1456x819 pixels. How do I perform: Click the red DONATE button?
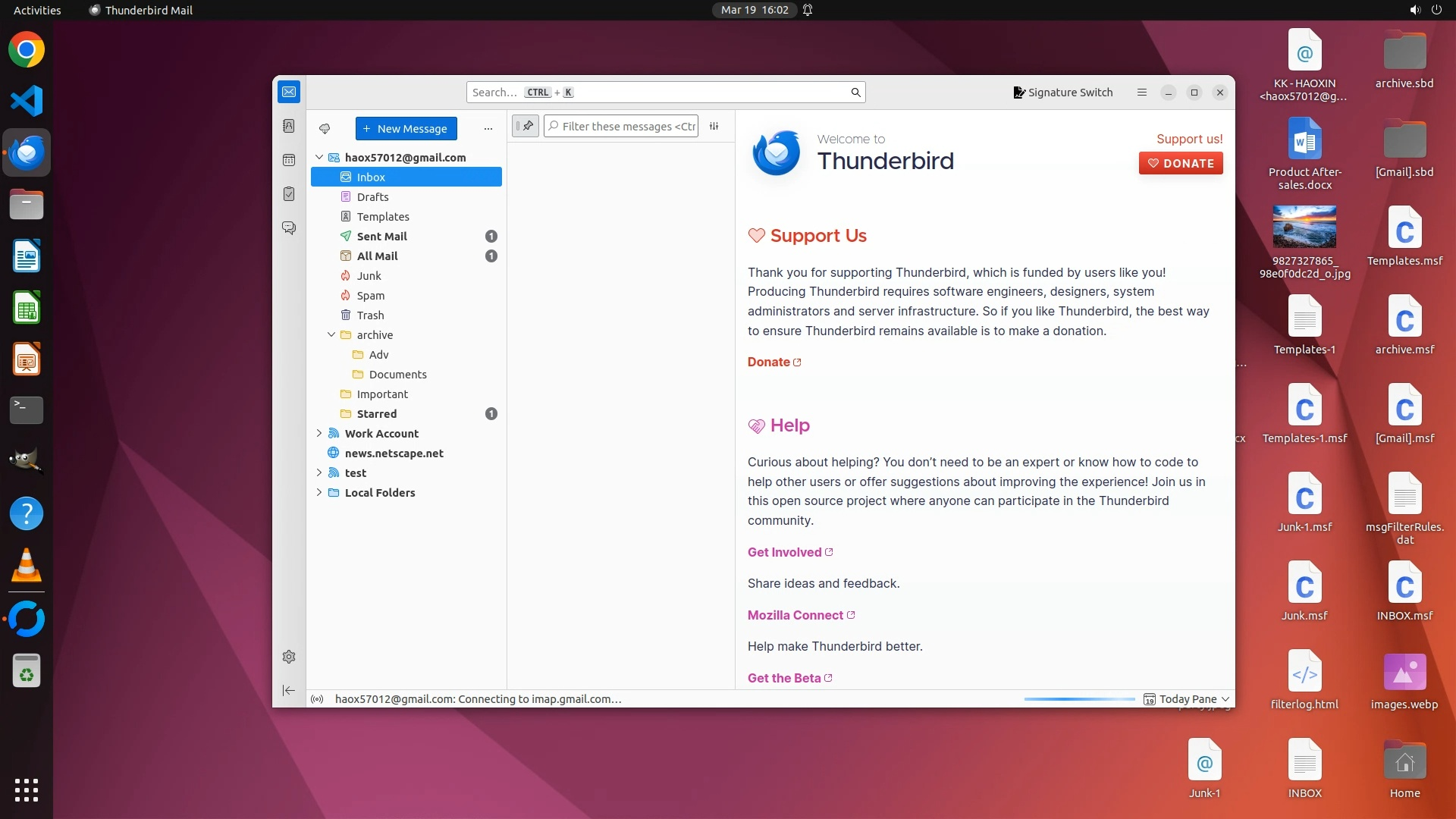point(1180,163)
